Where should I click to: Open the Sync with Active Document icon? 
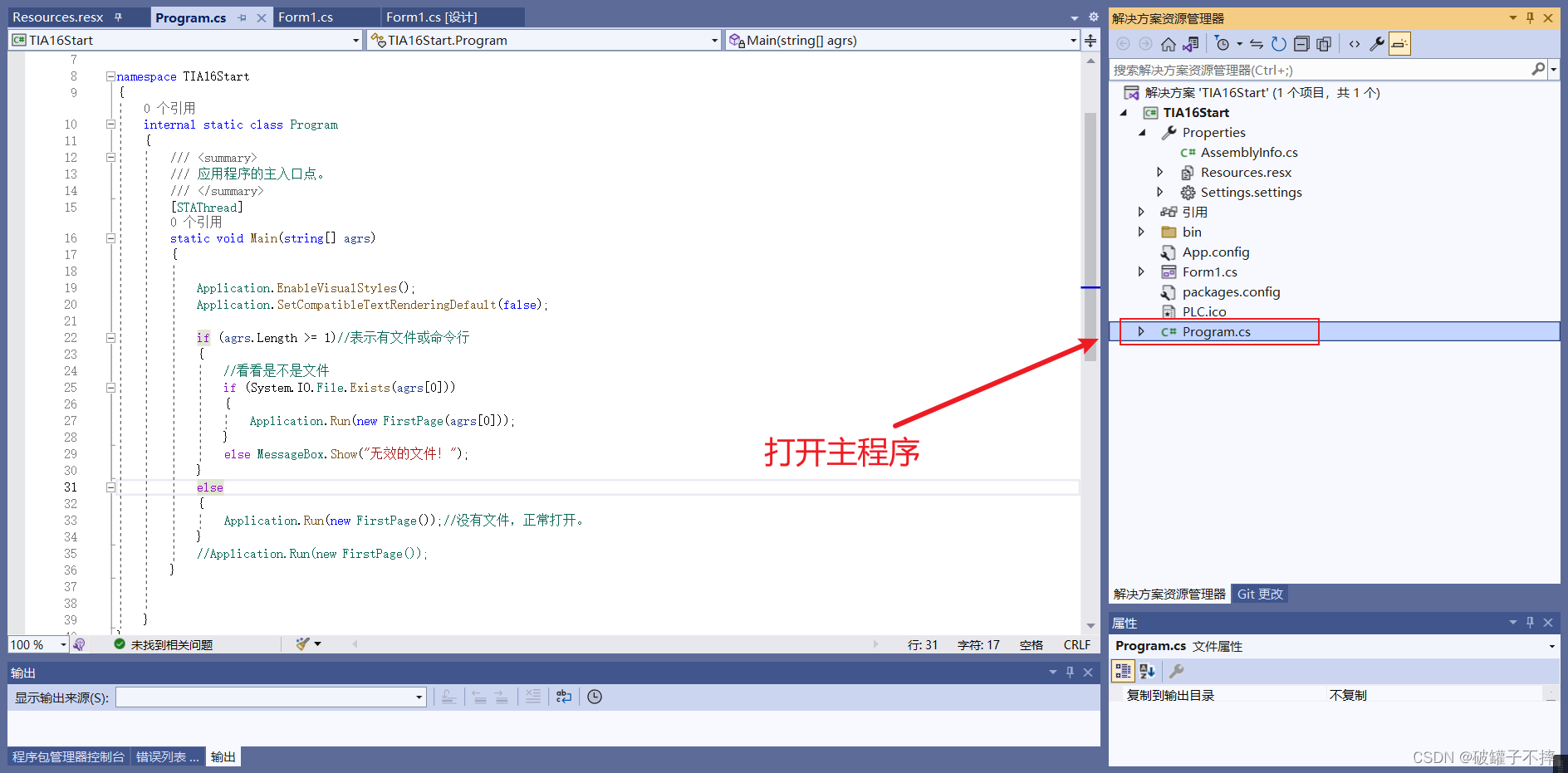[x=1257, y=43]
